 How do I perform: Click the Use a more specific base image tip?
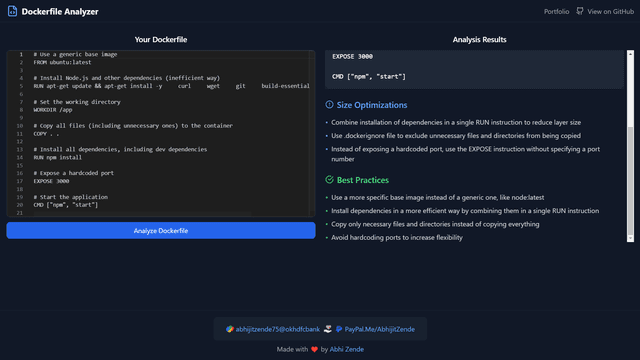(x=438, y=198)
